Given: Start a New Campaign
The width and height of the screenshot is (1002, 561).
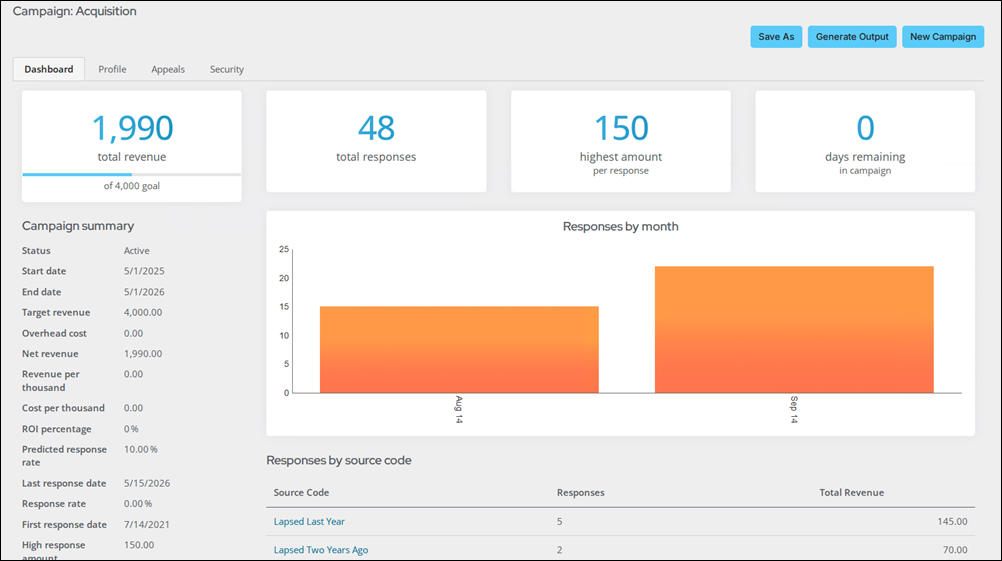Looking at the screenshot, I should 943,36.
